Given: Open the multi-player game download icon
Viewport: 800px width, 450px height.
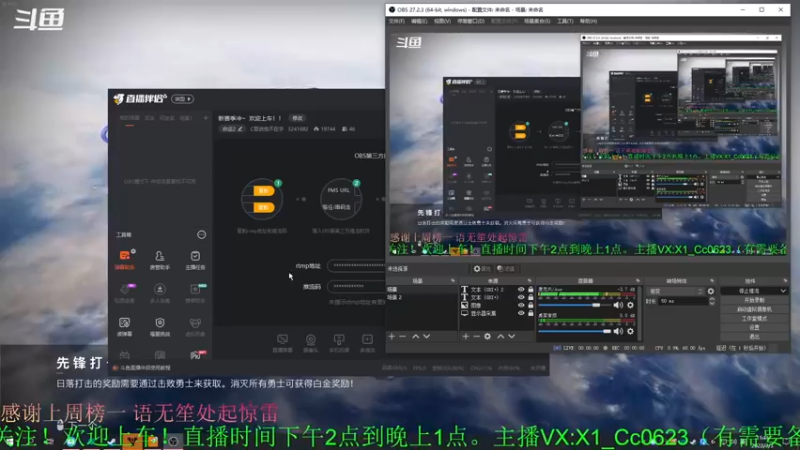Looking at the screenshot, I should [x=160, y=292].
